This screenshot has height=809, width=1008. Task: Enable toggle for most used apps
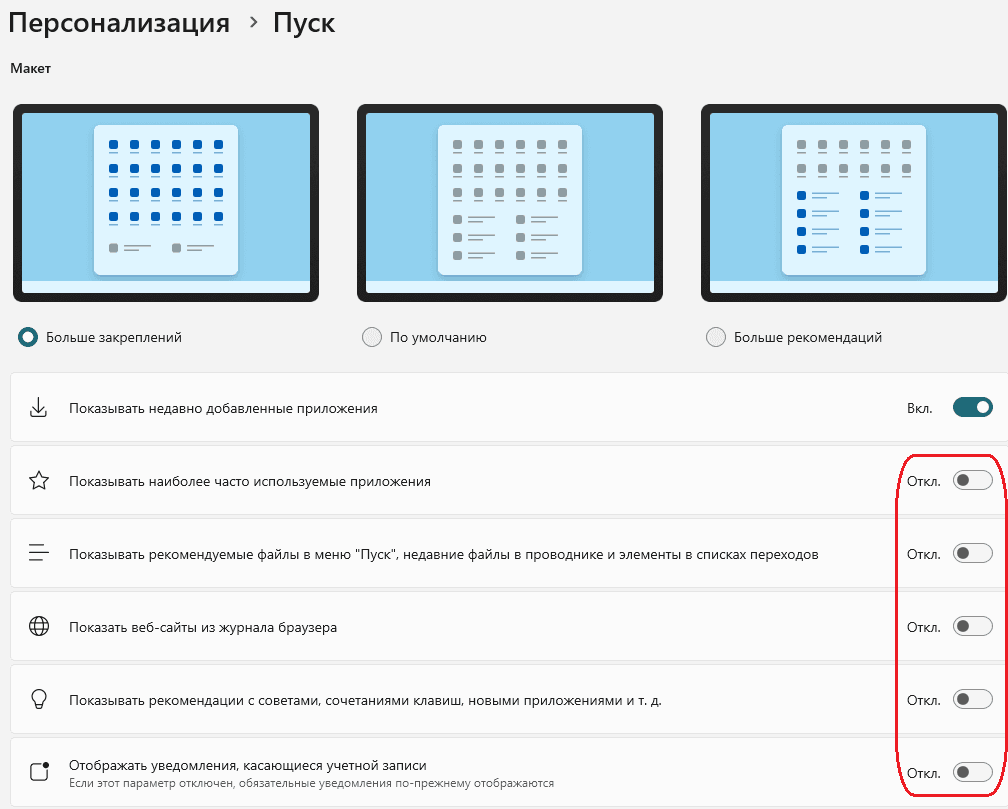973,480
